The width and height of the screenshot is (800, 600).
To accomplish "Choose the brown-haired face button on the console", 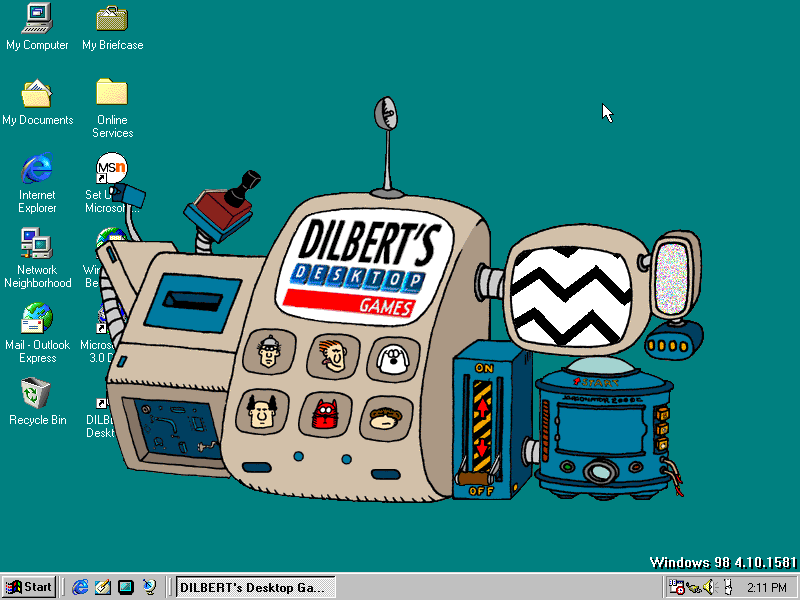I will click(386, 418).
